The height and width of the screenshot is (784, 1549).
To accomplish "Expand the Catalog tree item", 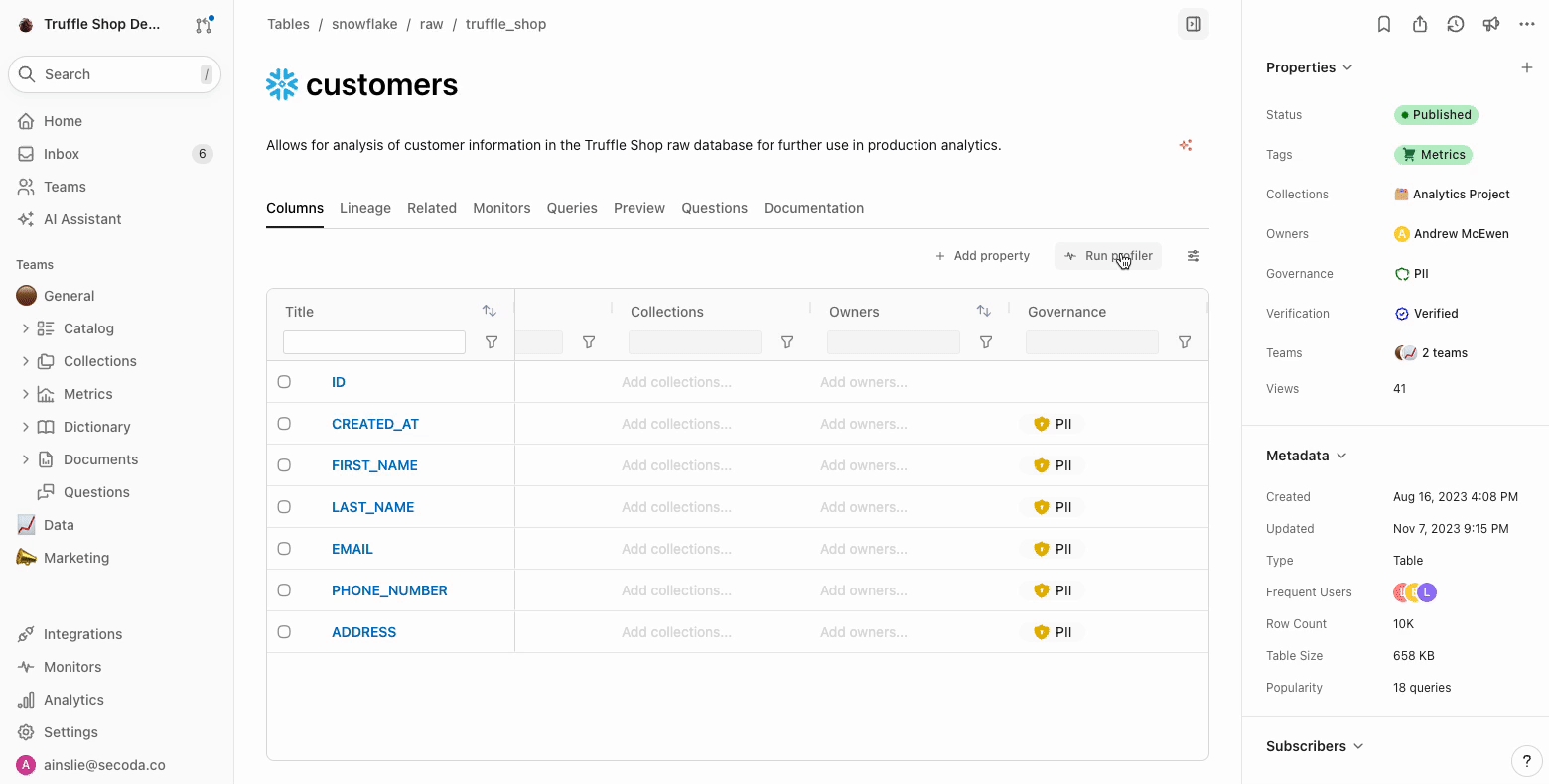I will 25,328.
